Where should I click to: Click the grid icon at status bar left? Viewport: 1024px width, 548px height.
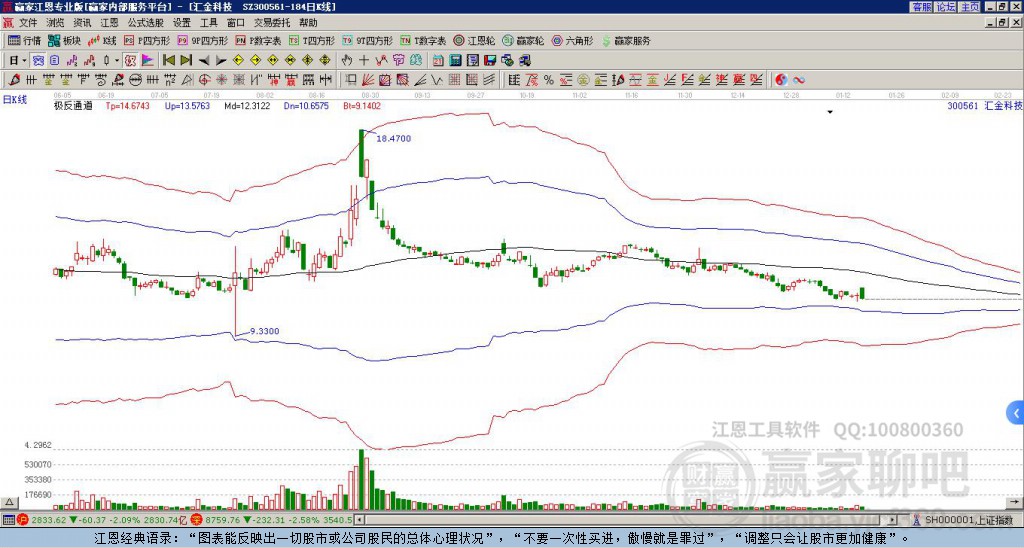pyautogui.click(x=8, y=520)
